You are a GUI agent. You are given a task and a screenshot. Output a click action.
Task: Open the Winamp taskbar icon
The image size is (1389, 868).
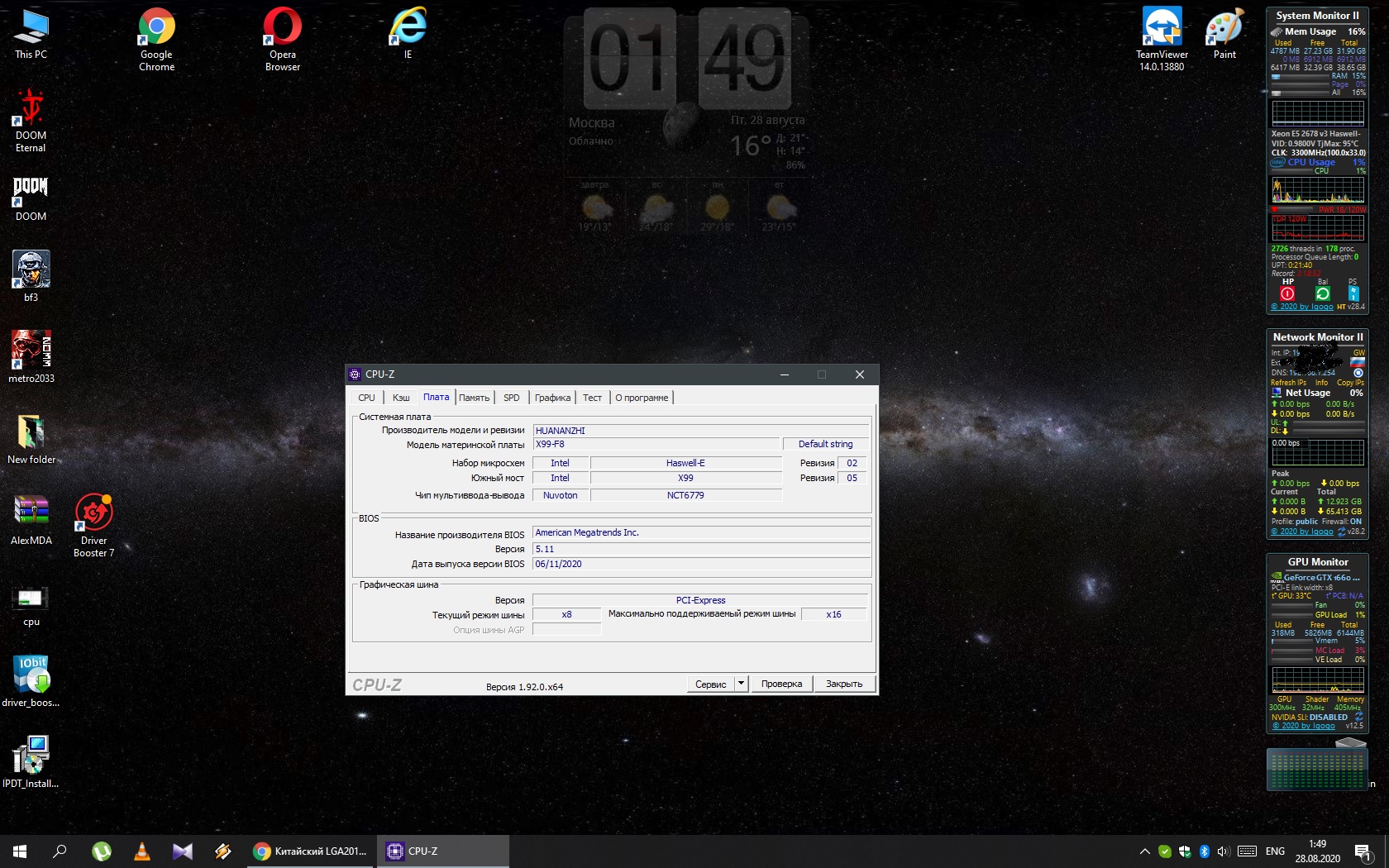pyautogui.click(x=223, y=851)
